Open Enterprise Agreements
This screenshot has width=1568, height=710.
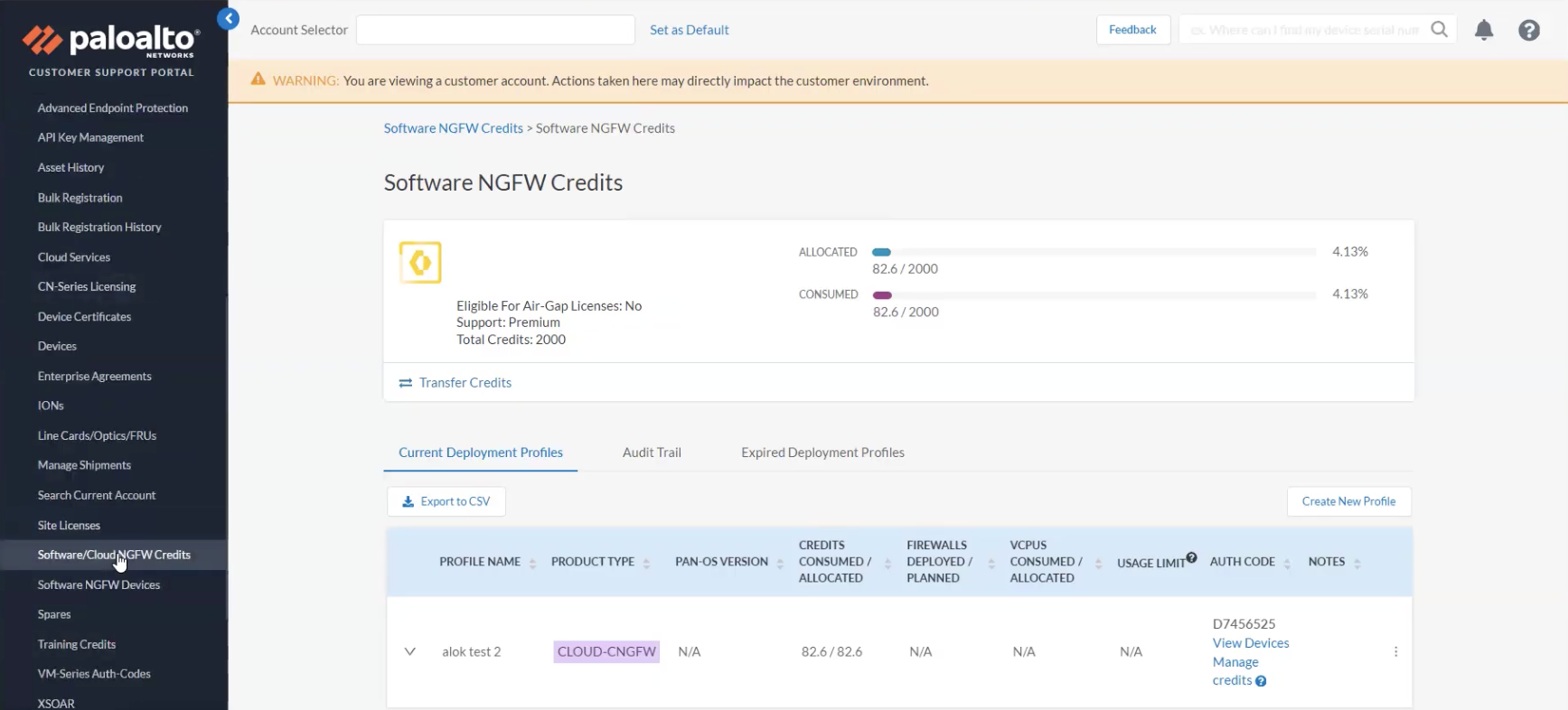(95, 376)
